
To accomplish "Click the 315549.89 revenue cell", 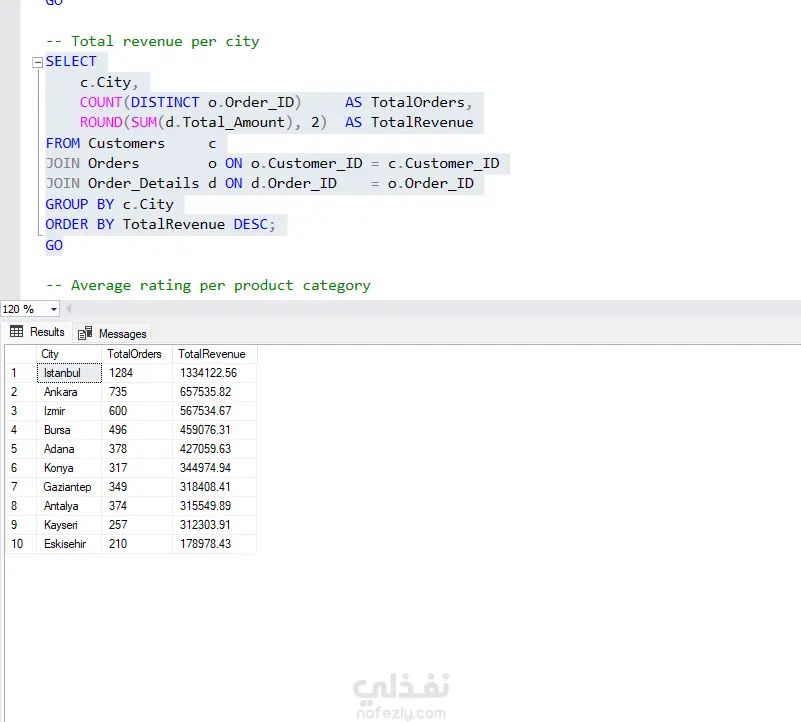I will (x=215, y=506).
